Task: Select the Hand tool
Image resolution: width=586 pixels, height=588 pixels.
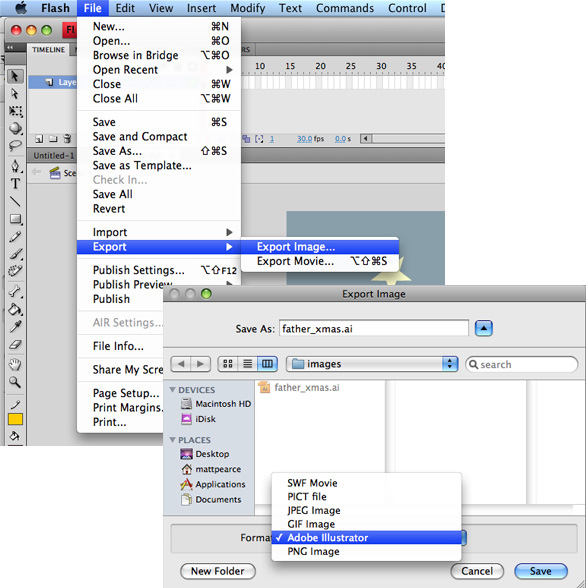Action: (x=15, y=364)
